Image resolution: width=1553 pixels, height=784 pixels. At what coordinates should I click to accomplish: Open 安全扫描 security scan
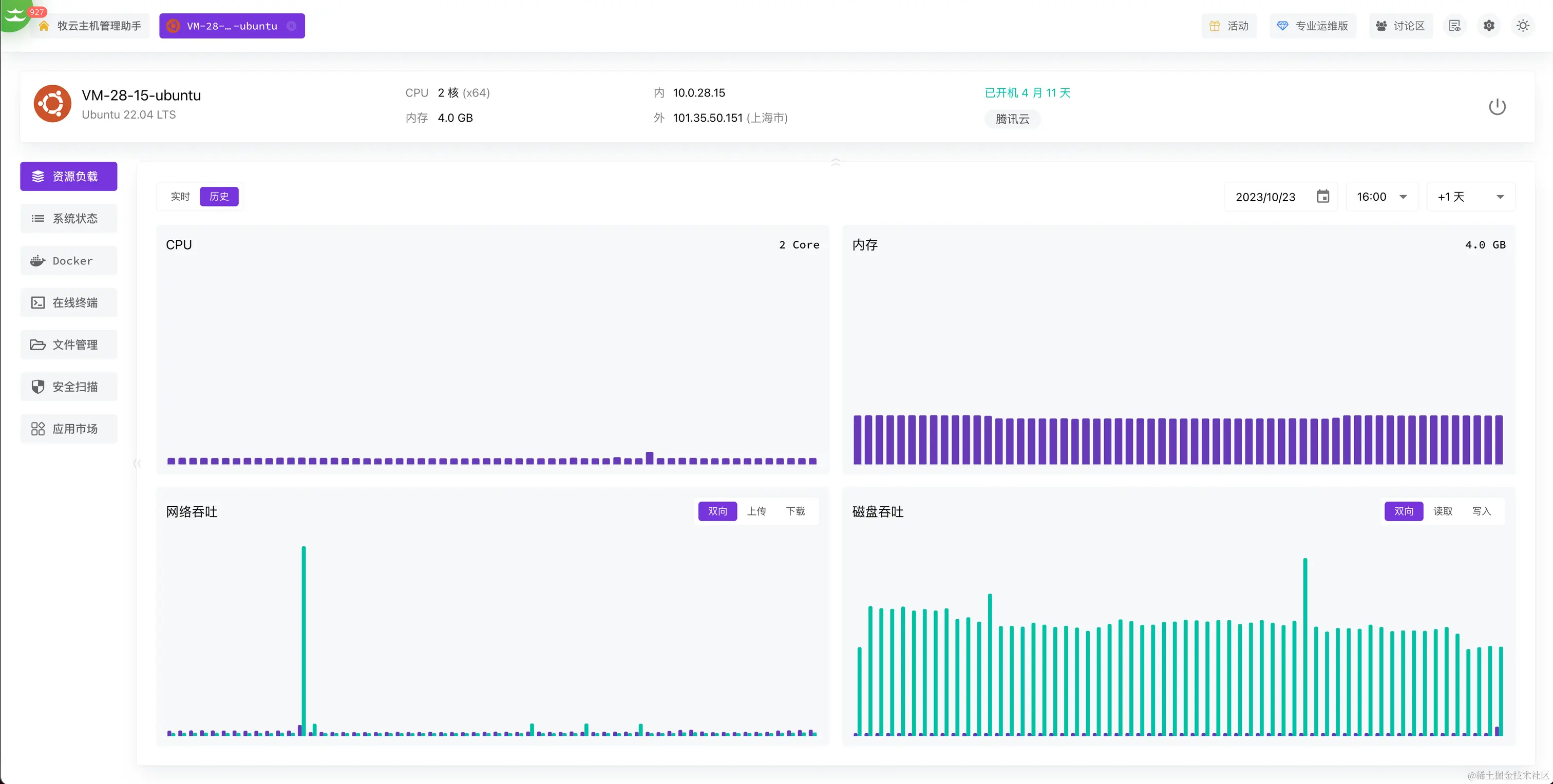[69, 387]
